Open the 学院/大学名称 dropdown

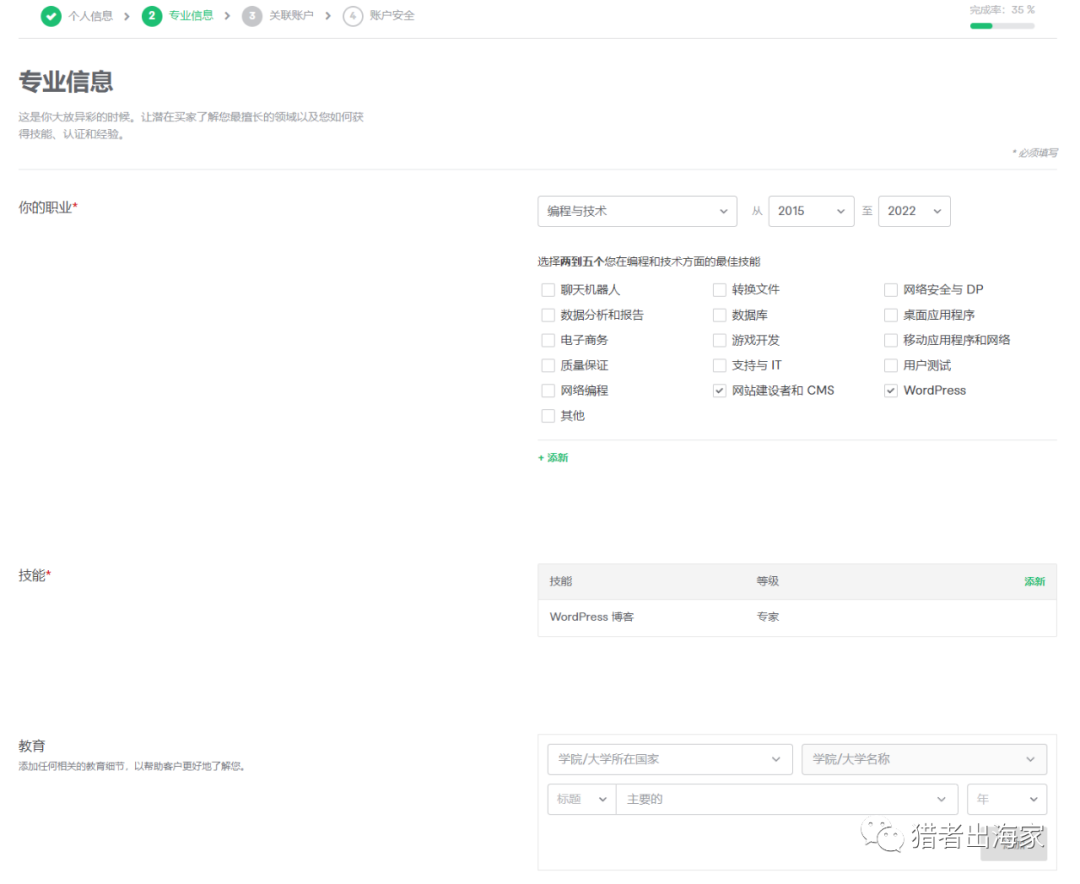924,759
